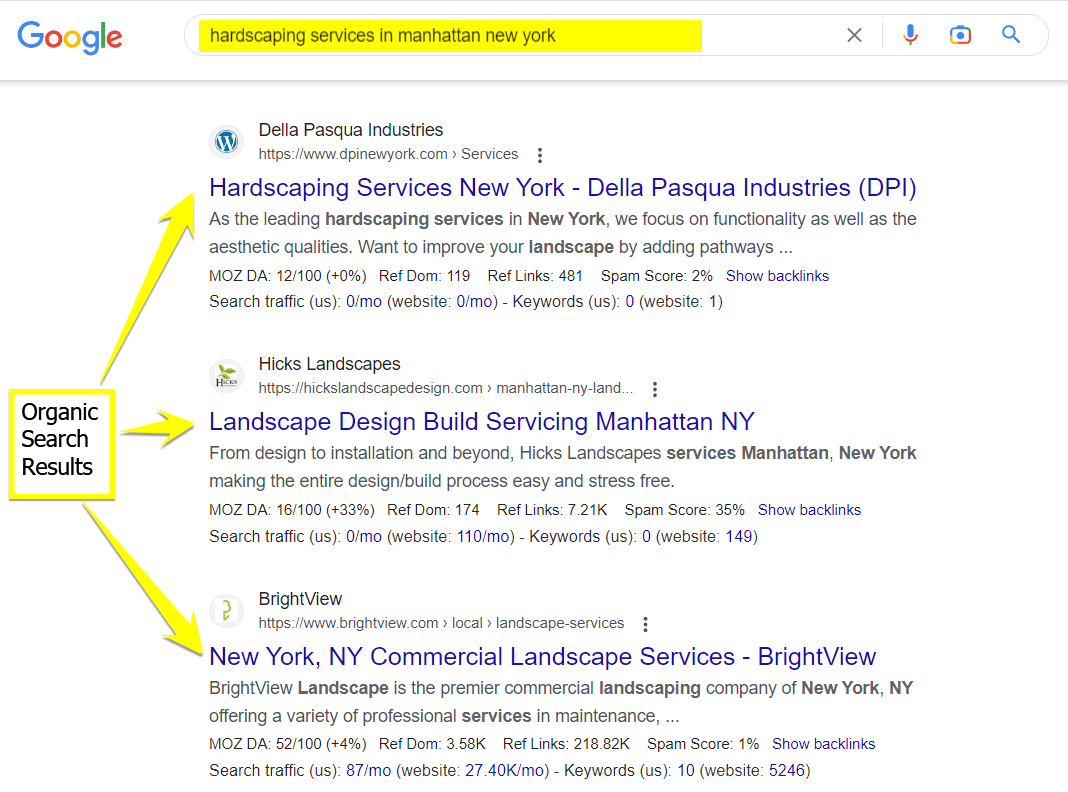The height and width of the screenshot is (792, 1068).
Task: Click MOZ DA: 52/100 (+4%) text
Action: 287,744
